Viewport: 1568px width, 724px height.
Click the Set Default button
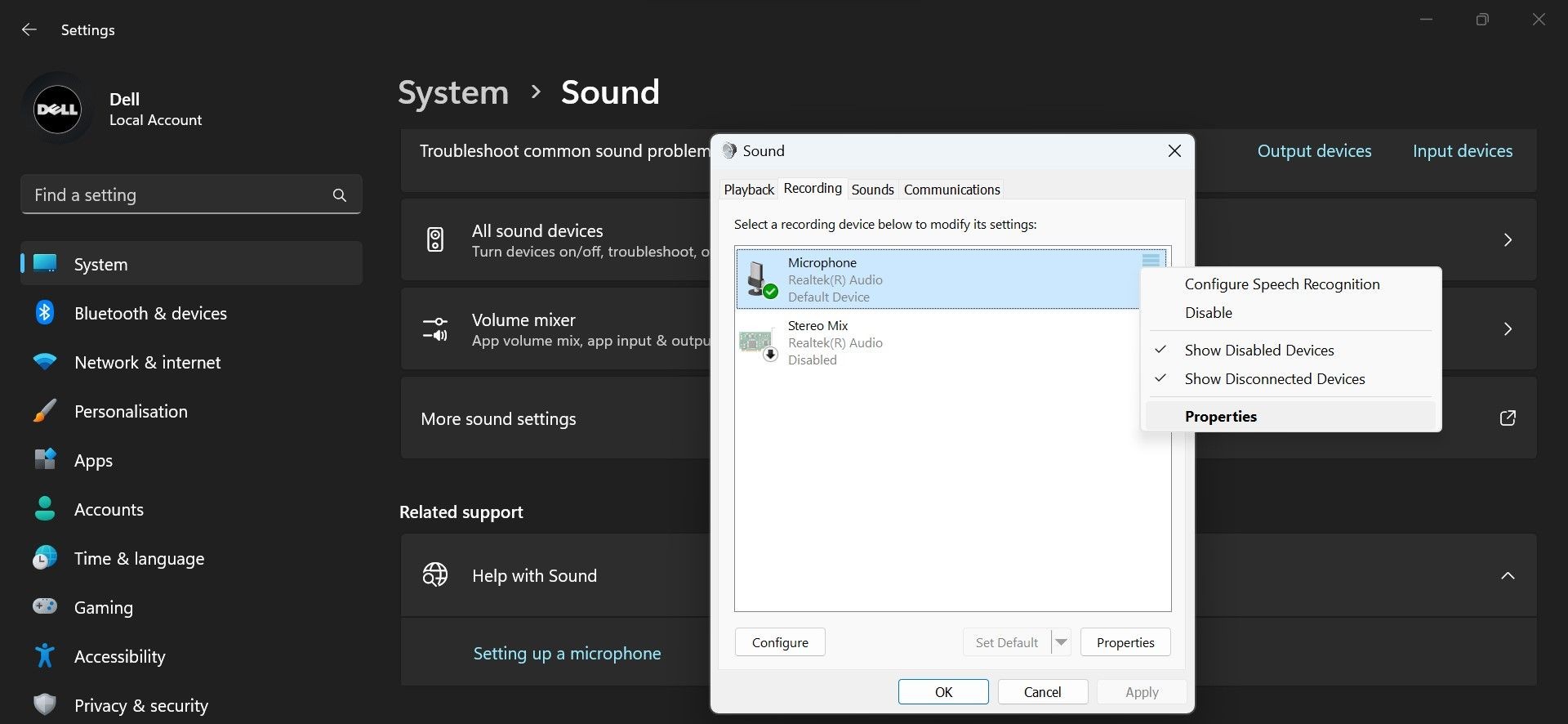[x=1007, y=642]
